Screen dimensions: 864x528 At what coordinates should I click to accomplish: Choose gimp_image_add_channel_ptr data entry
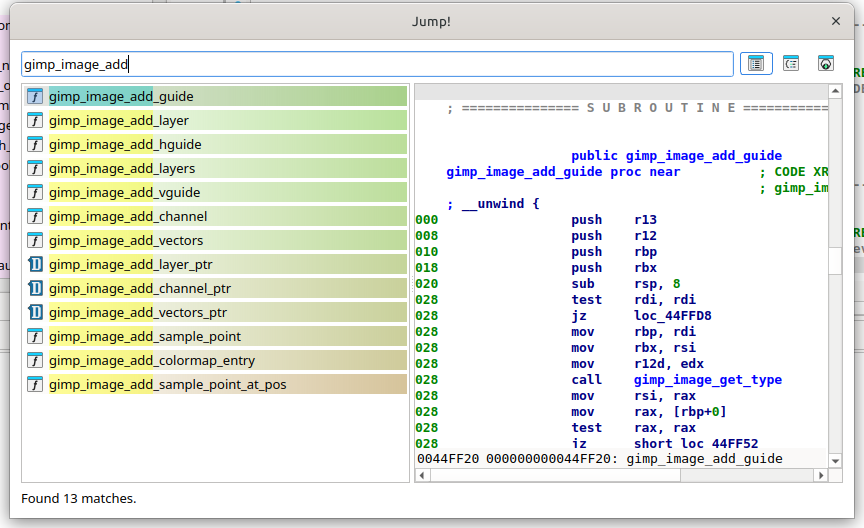tap(216, 288)
